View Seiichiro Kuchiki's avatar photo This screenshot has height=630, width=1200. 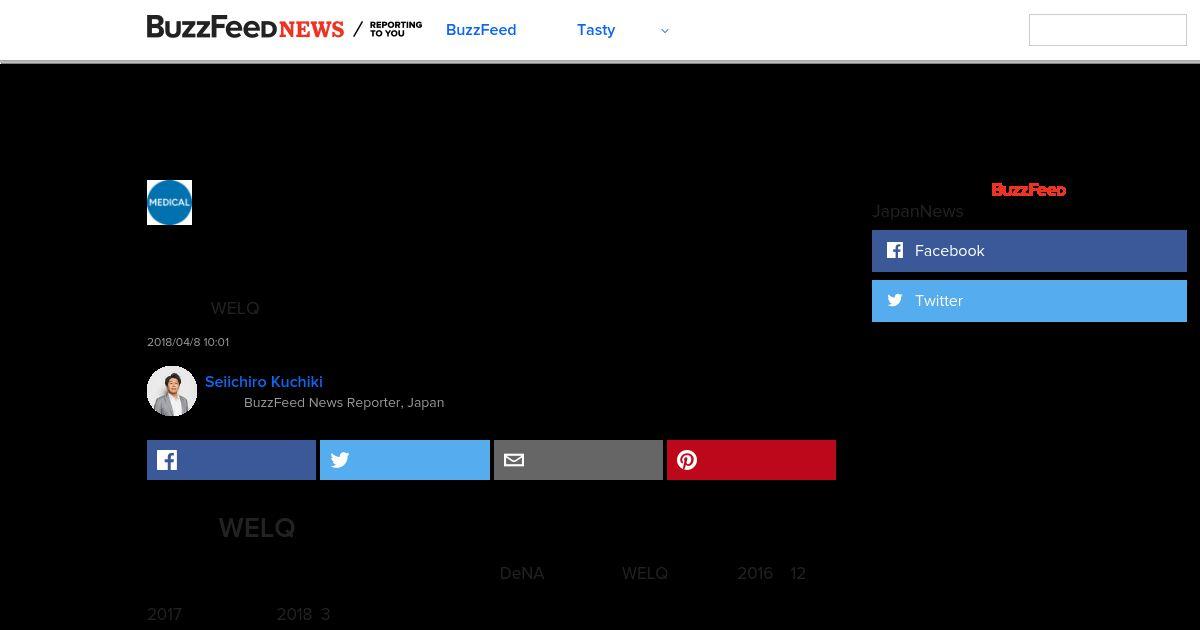click(172, 391)
